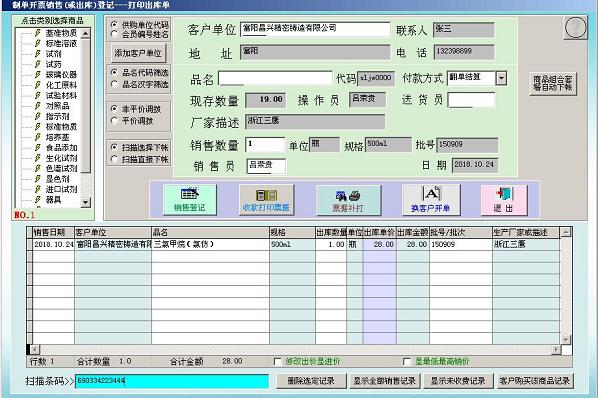Click the 品名 product name input field
598x398 pixels.
pos(275,78)
